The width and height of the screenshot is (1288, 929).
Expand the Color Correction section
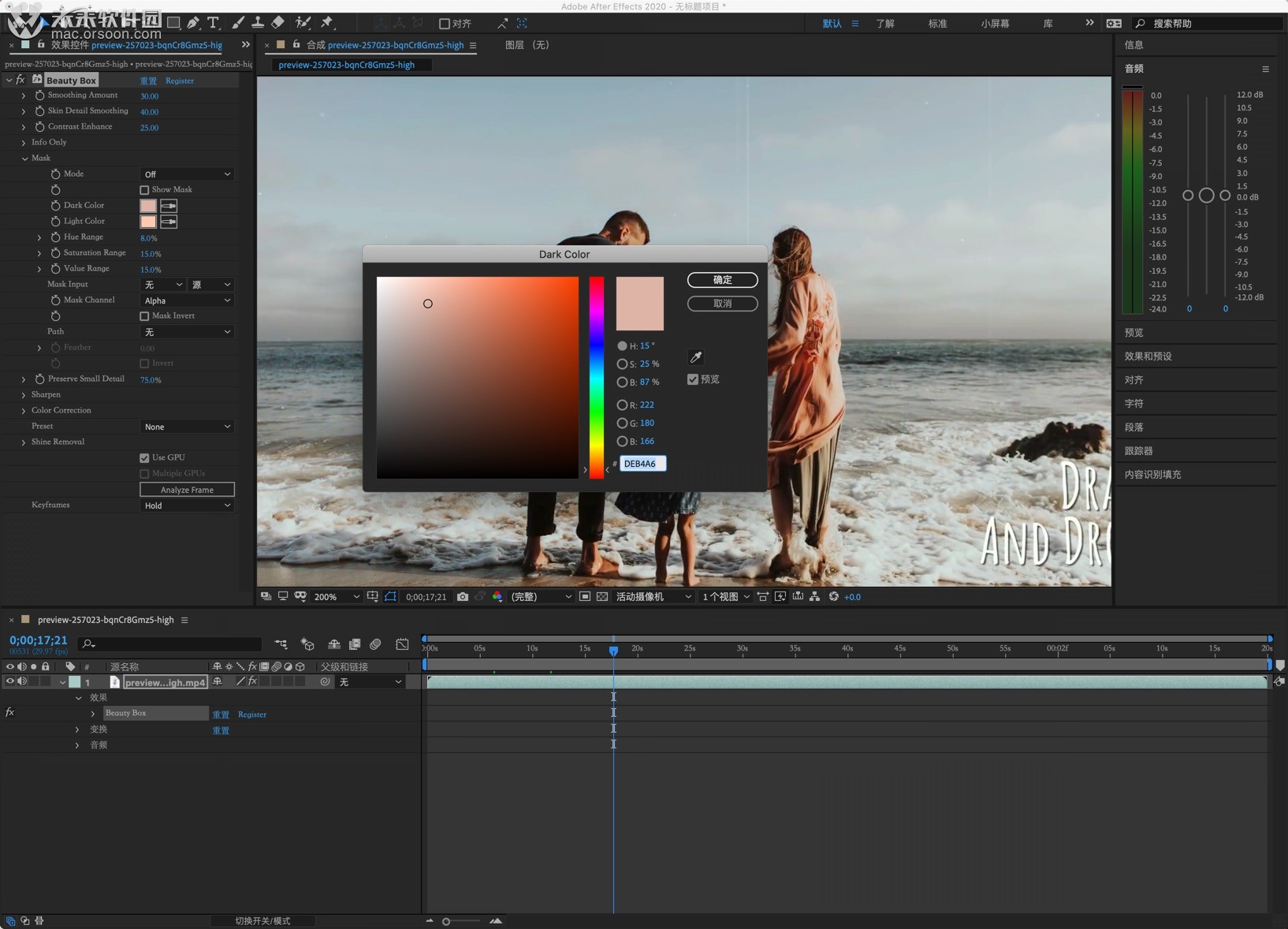[x=24, y=411]
